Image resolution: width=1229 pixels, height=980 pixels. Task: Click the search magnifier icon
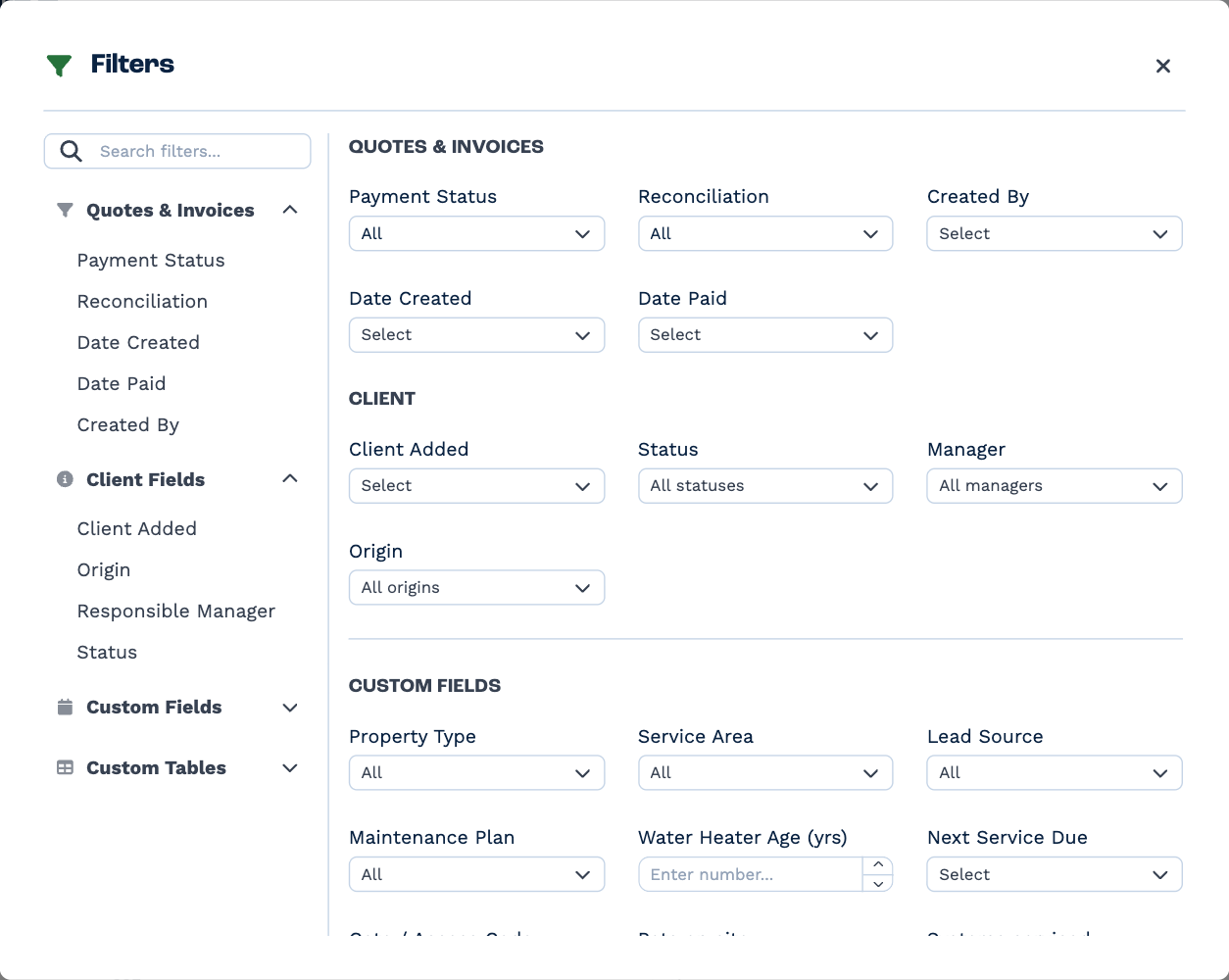click(x=71, y=151)
